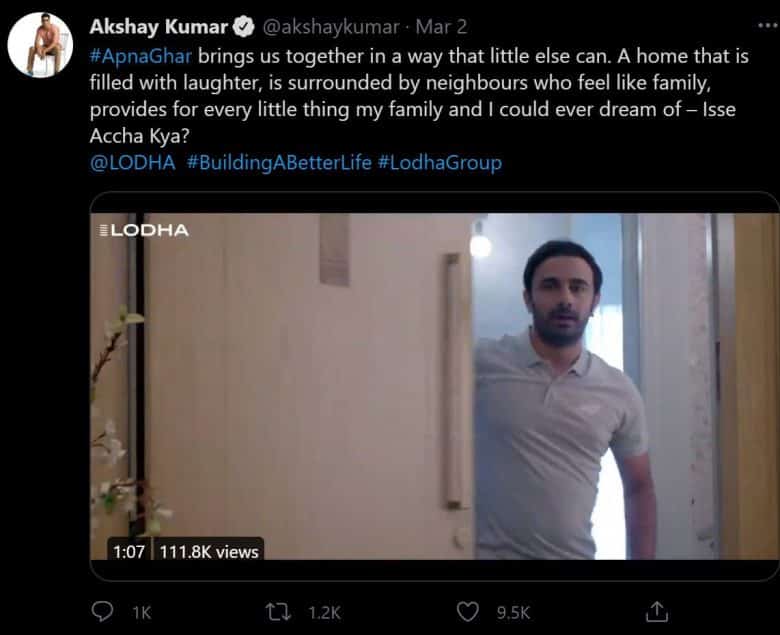Like the tweet with heart icon
This screenshot has width=780, height=635.
(467, 611)
